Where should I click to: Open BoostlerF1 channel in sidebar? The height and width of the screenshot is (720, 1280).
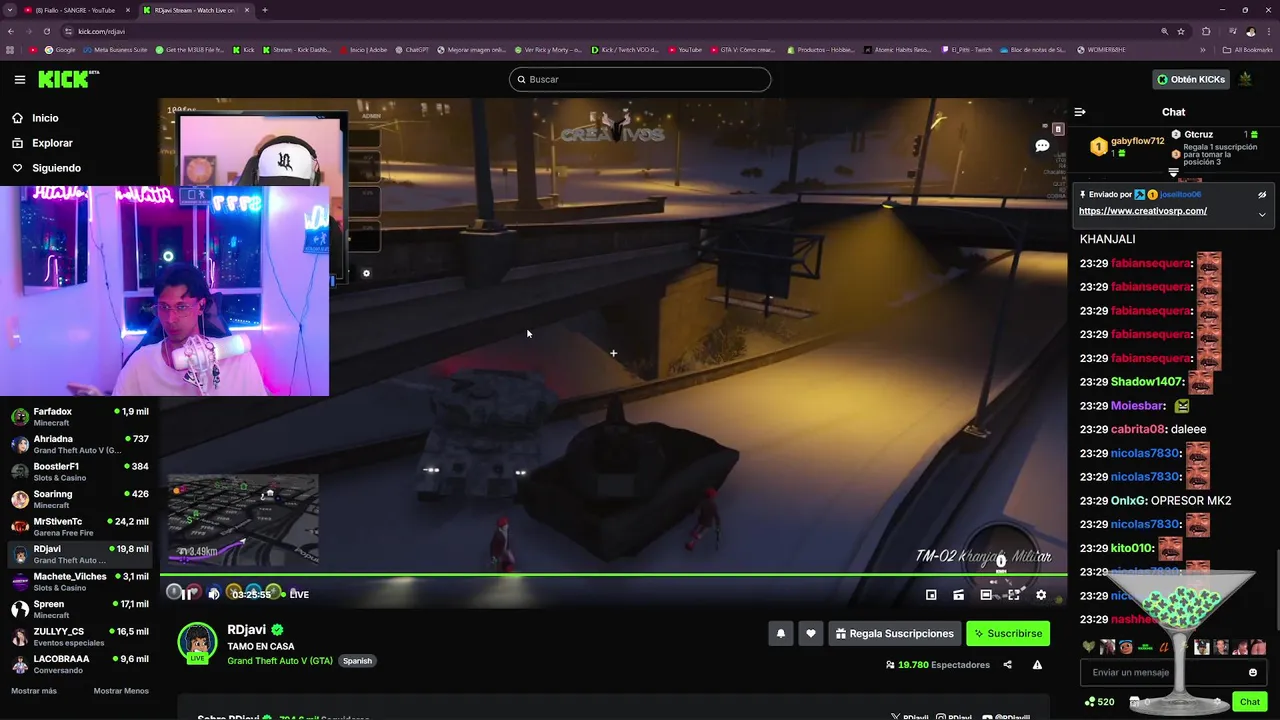[80, 471]
